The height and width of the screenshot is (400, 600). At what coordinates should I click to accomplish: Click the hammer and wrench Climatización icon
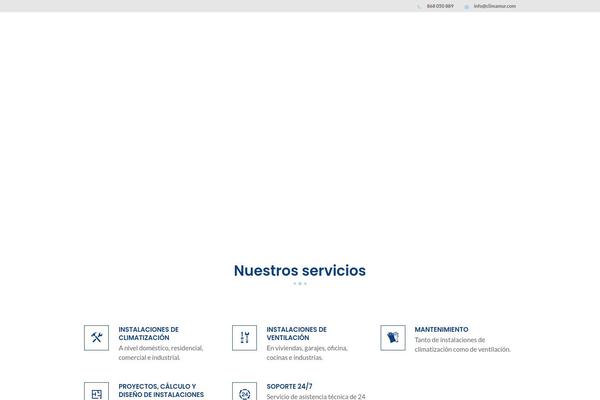96,338
